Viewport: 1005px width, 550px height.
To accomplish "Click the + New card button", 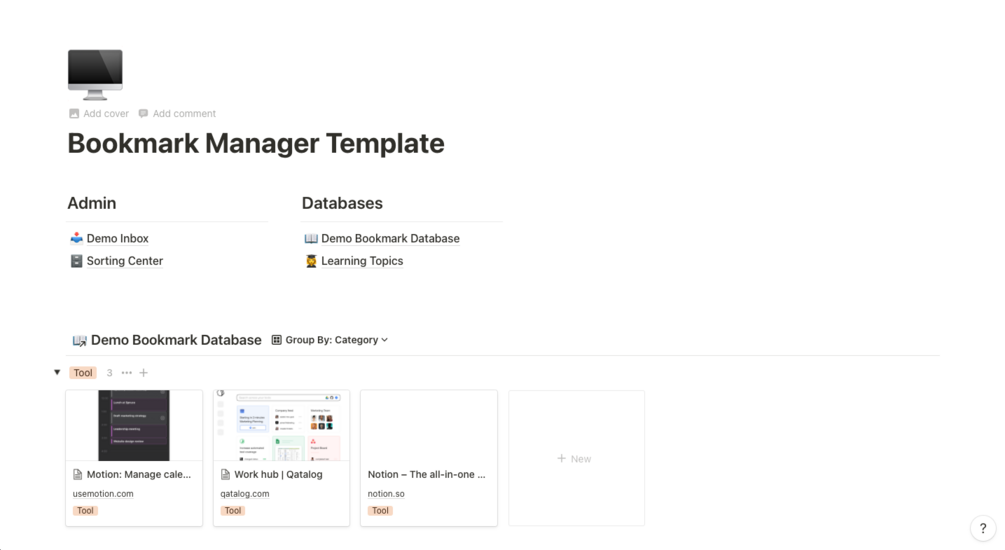I will click(576, 459).
